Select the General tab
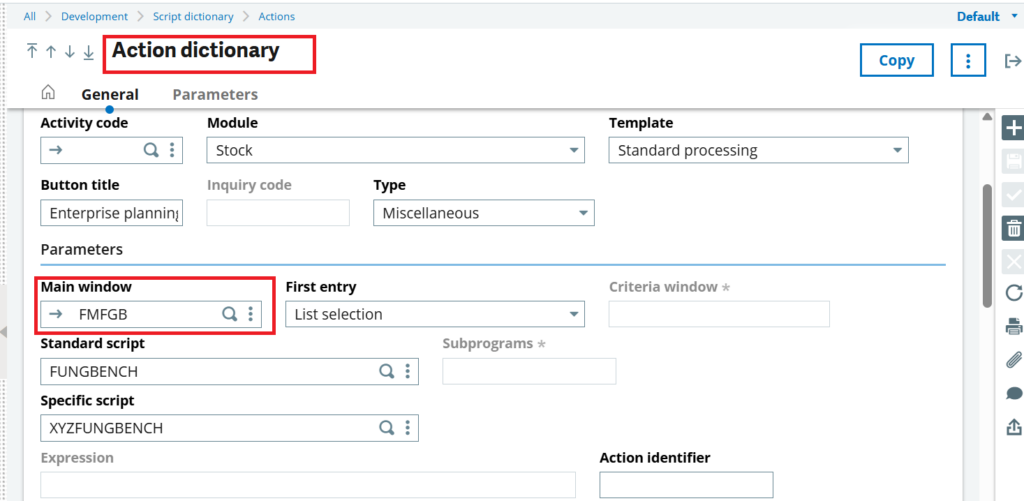This screenshot has height=501, width=1024. tap(110, 94)
